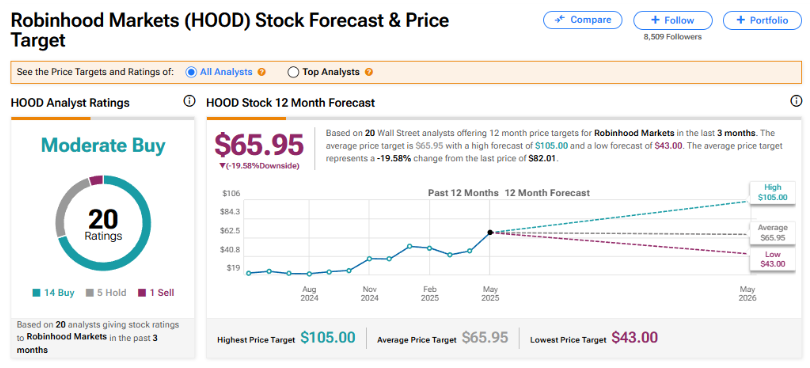Viewport: 810px width, 368px height.
Task: Add HOOD to Portfolio
Action: click(x=762, y=20)
